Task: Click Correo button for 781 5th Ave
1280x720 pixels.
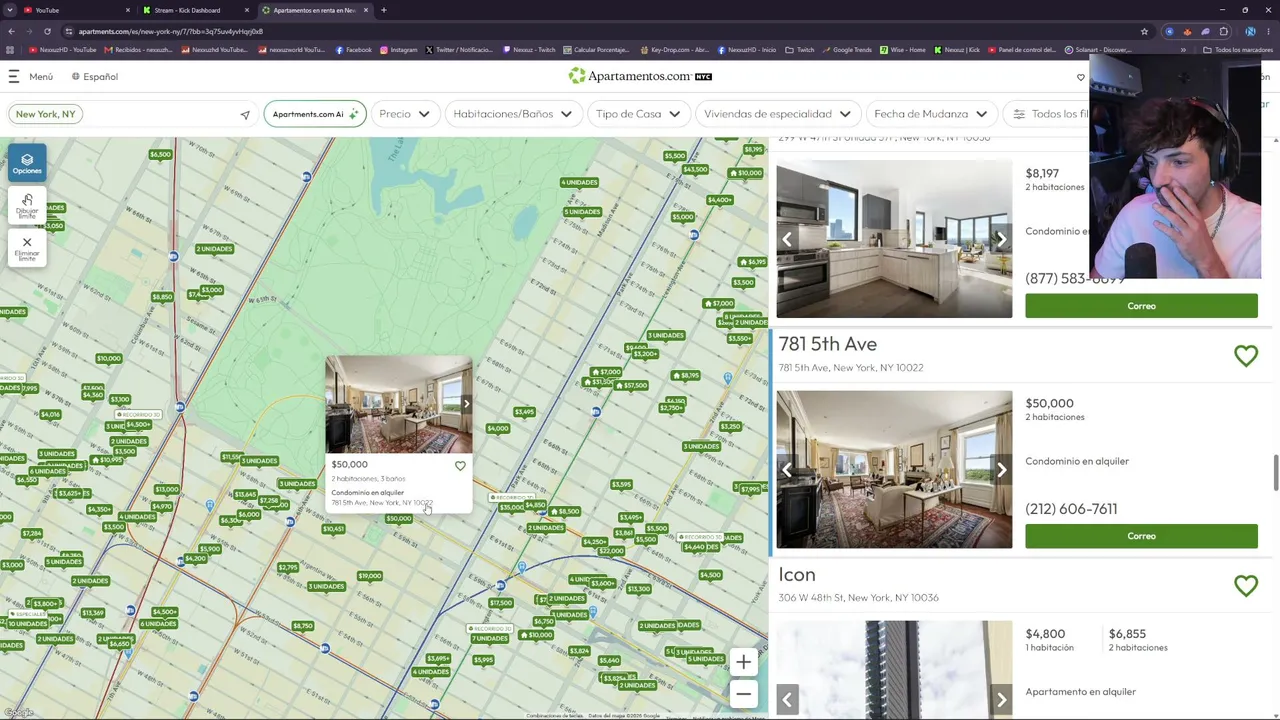Action: 1141,536
